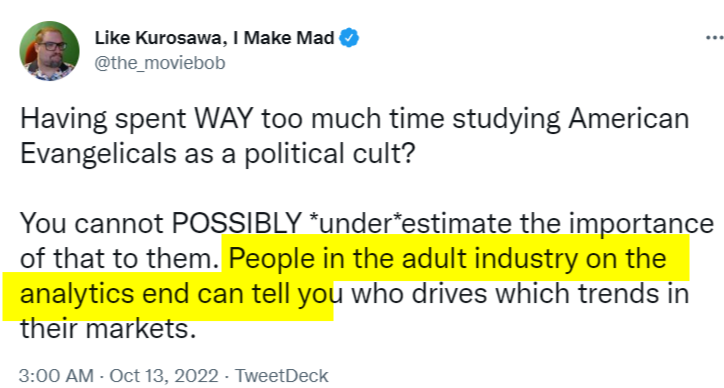The image size is (724, 388).
Task: Click the word 'WAY' in the tweet
Action: [x=224, y=119]
